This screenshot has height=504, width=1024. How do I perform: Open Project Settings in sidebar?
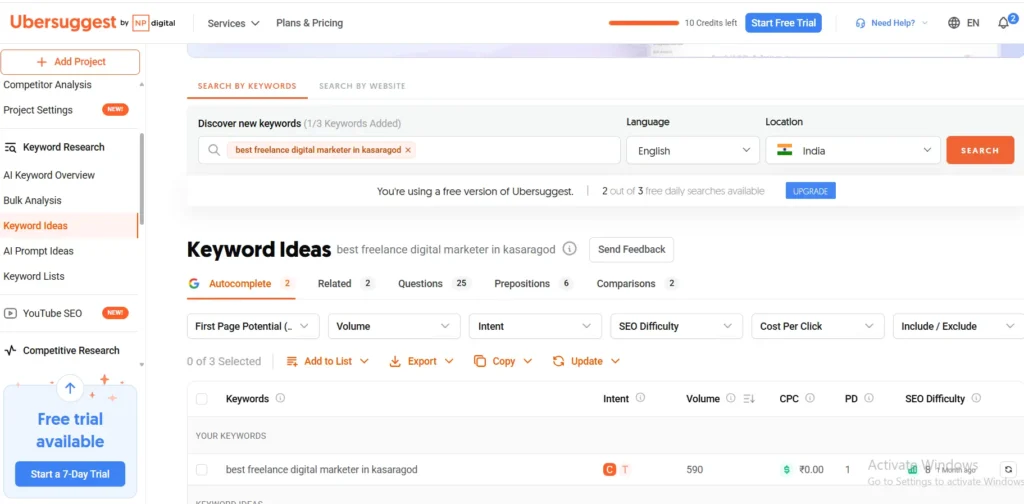(38, 110)
